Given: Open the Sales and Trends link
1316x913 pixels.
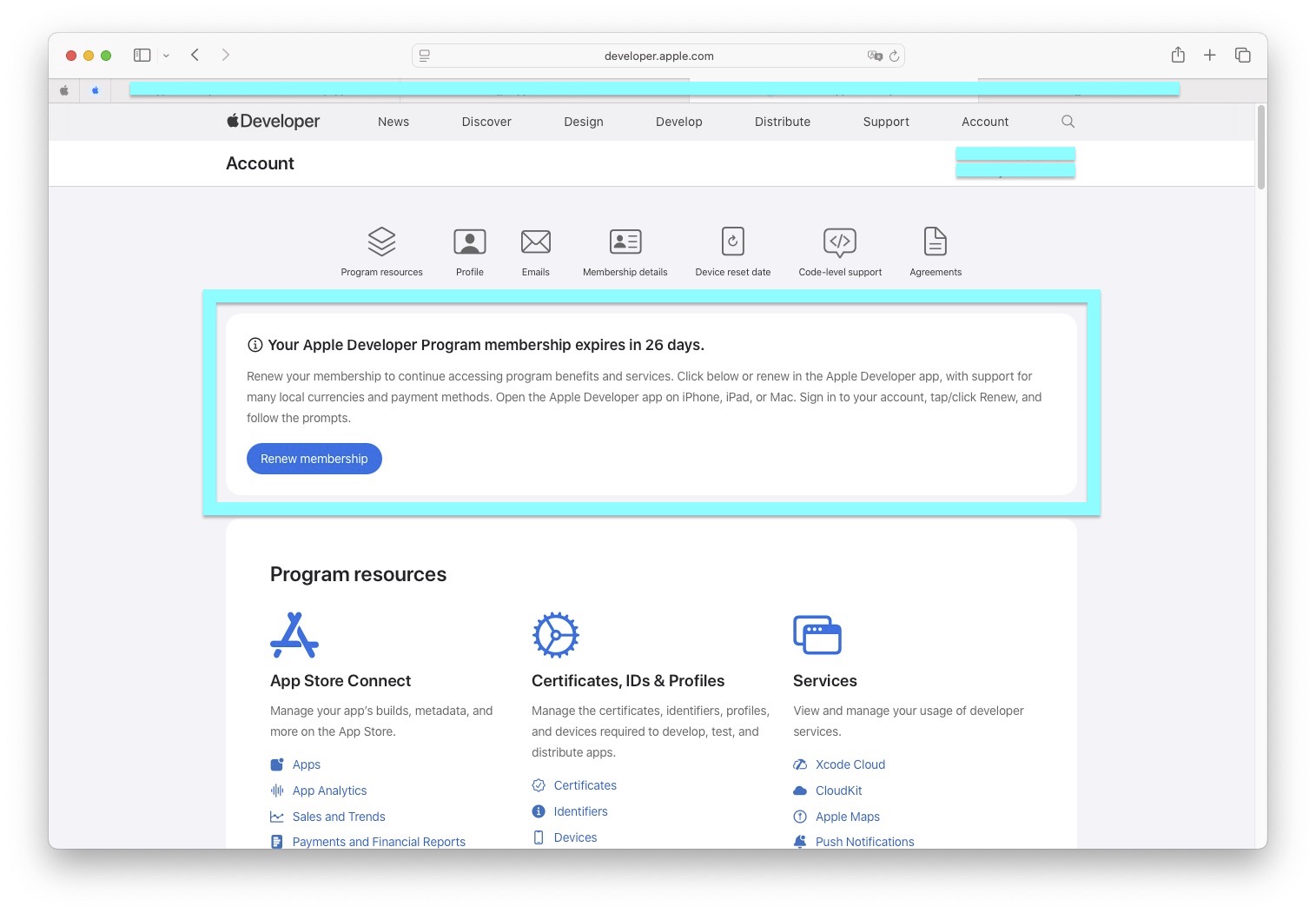Looking at the screenshot, I should pos(339,817).
